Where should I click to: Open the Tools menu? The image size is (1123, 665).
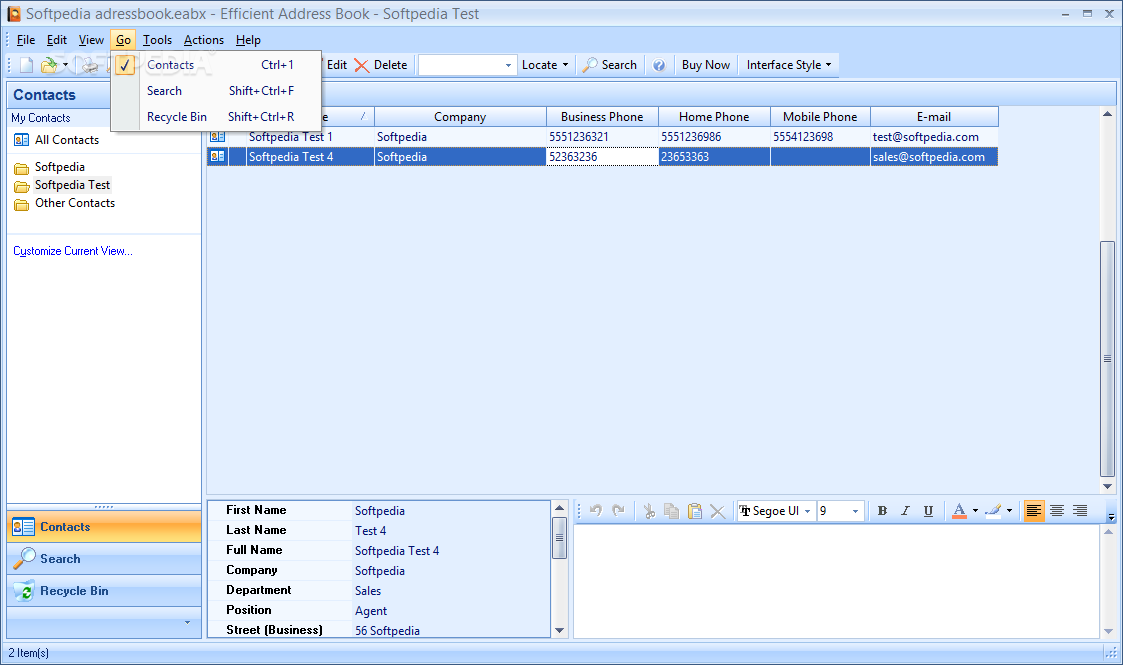[x=157, y=40]
